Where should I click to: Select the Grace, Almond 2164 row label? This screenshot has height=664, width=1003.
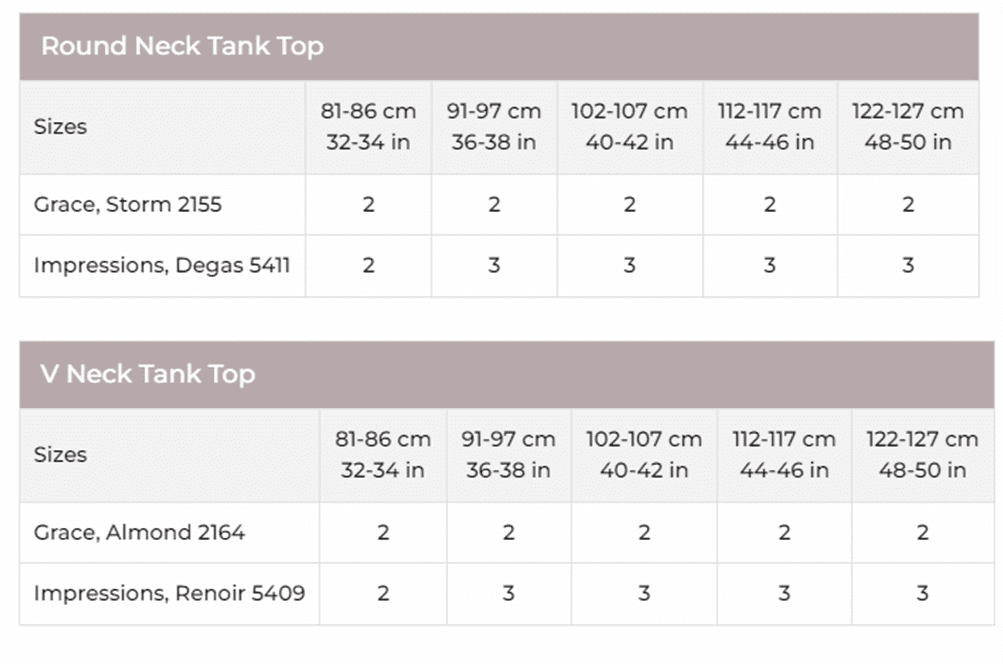click(139, 533)
